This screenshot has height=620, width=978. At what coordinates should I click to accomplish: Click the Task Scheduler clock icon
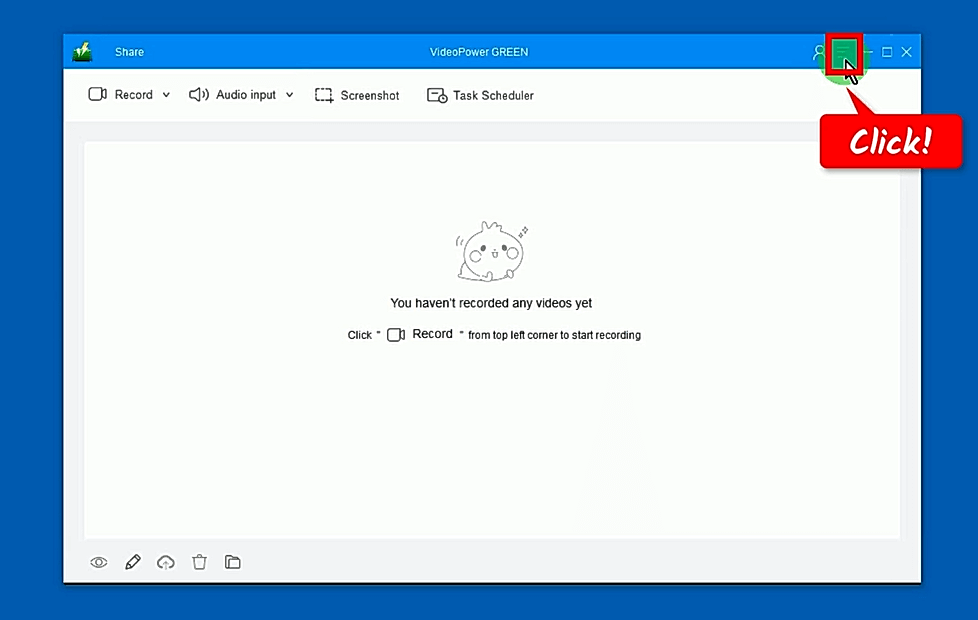437,94
